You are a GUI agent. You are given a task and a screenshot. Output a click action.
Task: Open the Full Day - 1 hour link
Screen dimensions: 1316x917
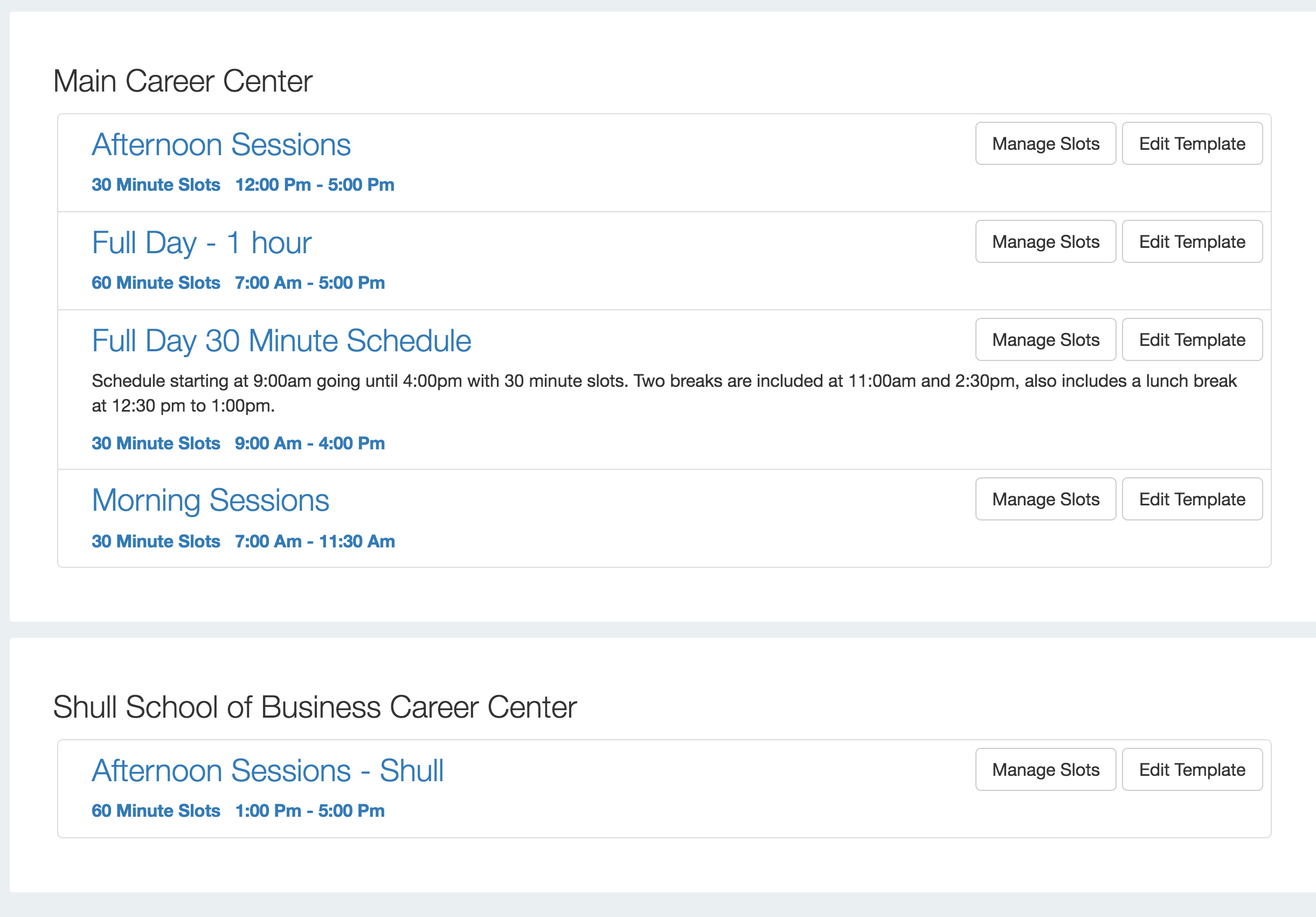click(201, 242)
